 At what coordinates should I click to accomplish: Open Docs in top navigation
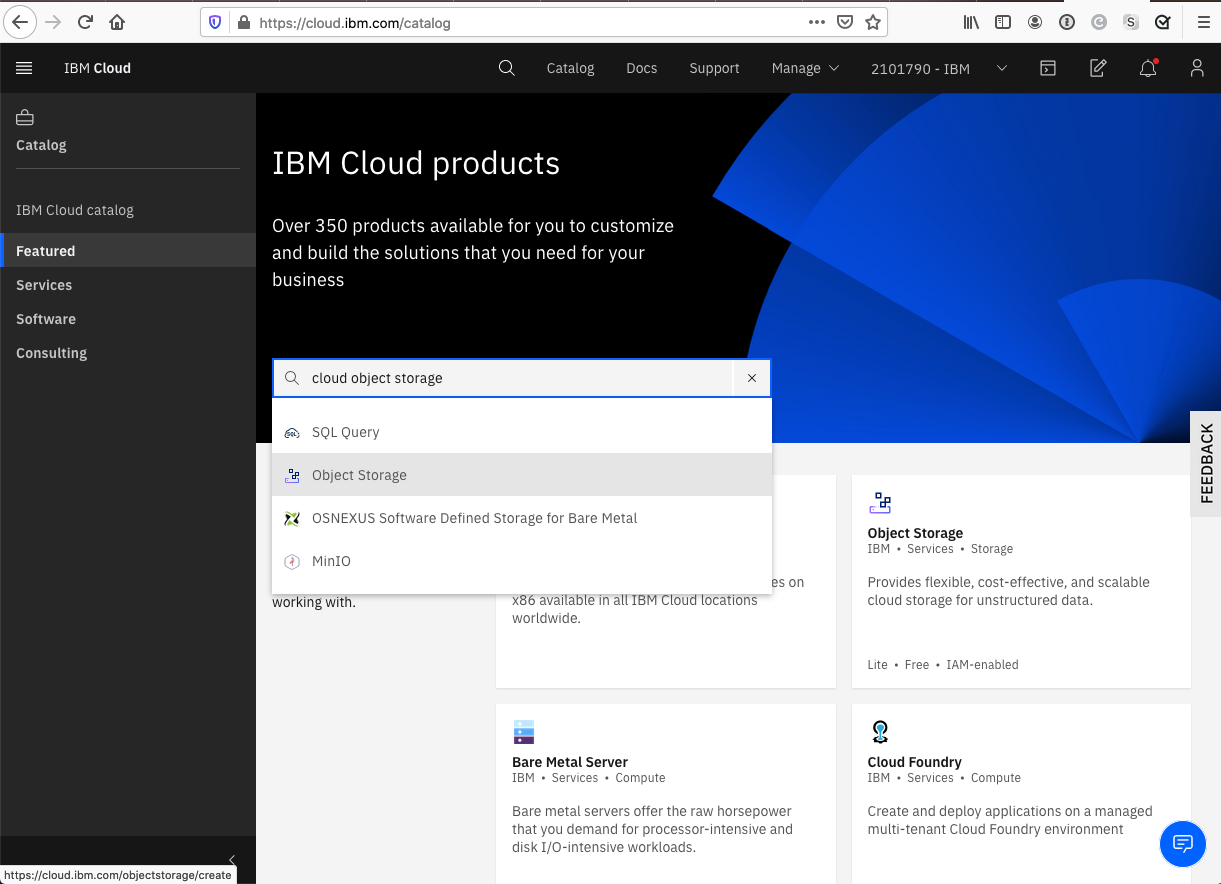(642, 68)
